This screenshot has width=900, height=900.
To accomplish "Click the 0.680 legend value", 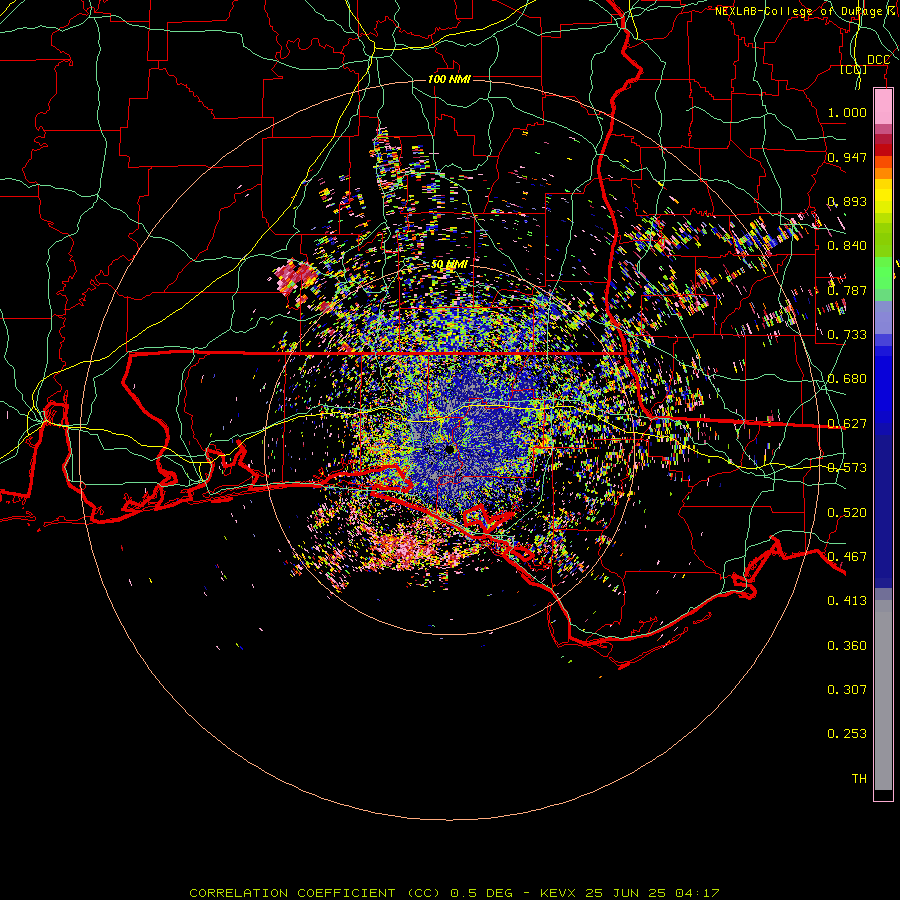I will [x=847, y=379].
